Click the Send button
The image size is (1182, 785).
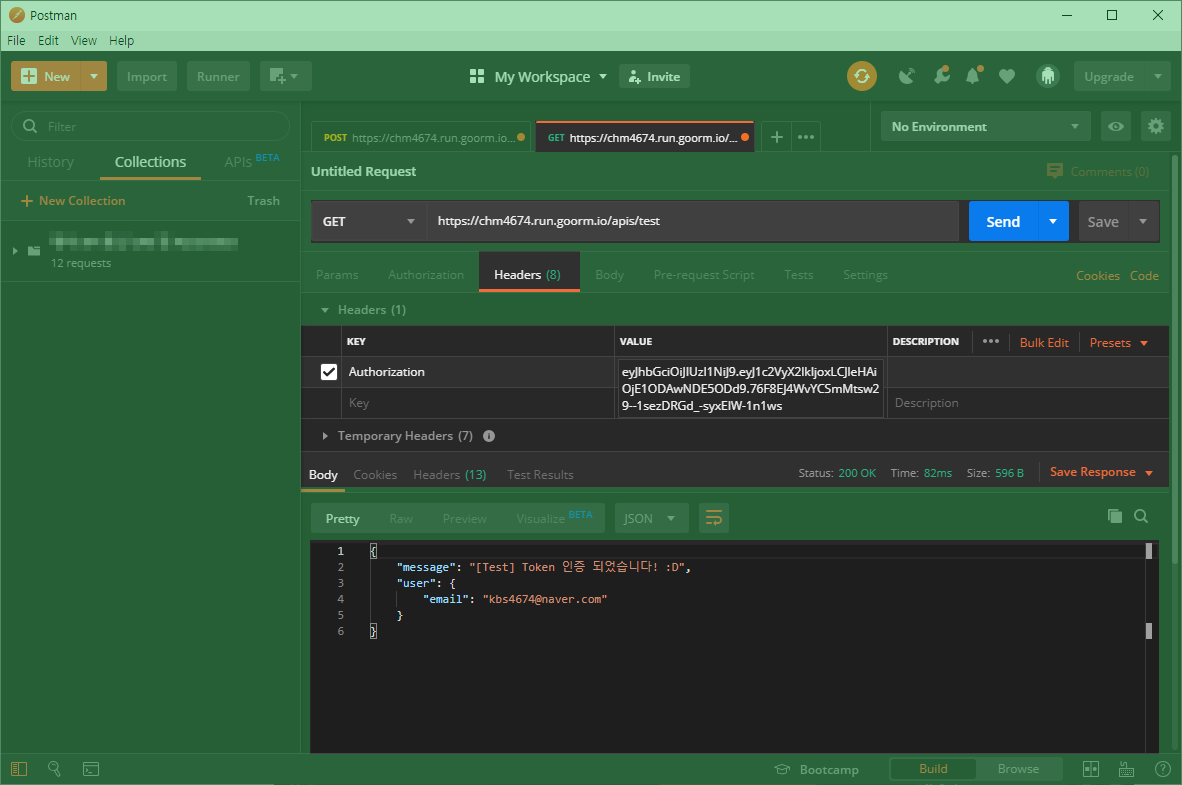pyautogui.click(x=1003, y=221)
